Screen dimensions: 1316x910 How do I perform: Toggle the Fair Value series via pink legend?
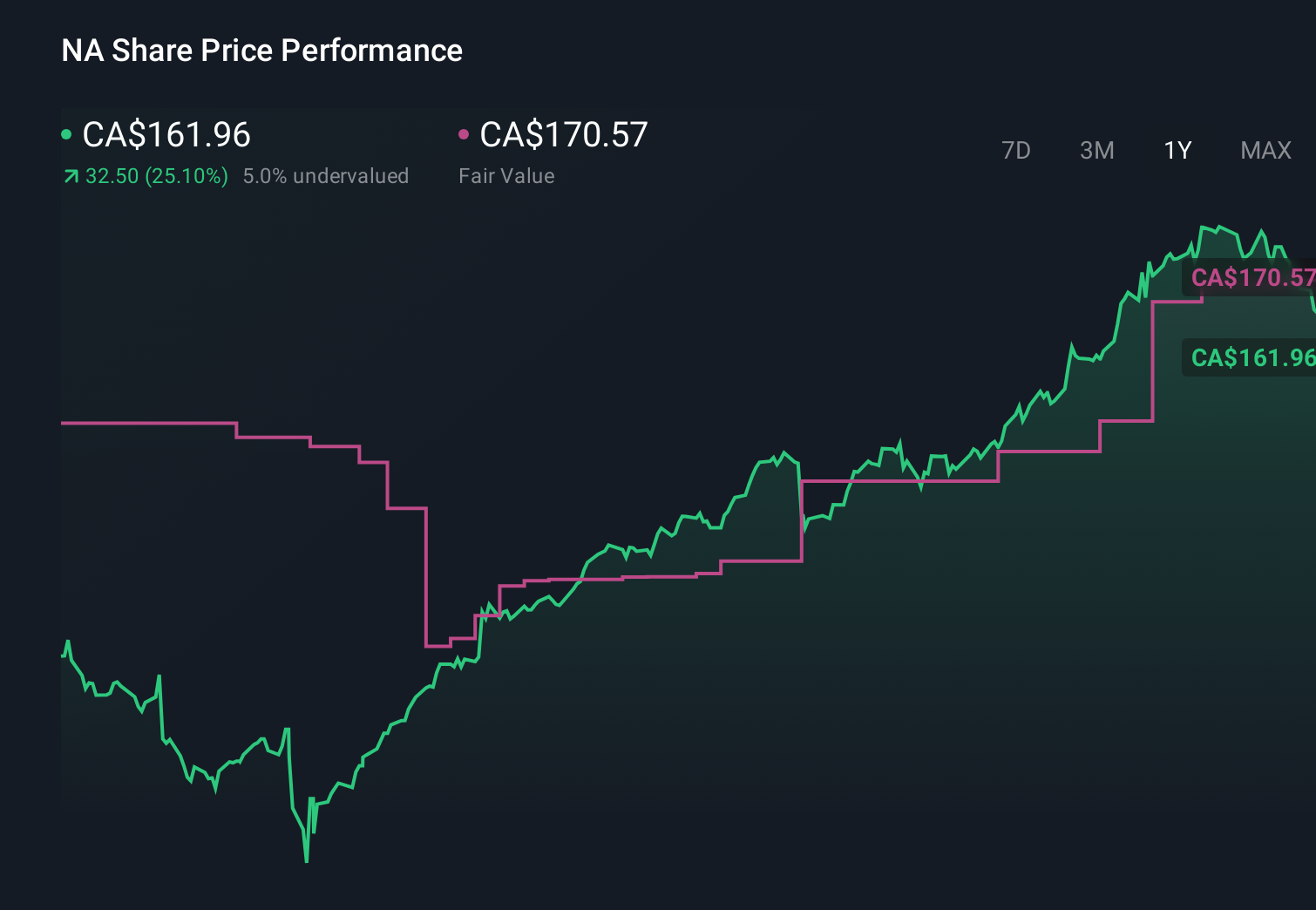pyautogui.click(x=562, y=135)
